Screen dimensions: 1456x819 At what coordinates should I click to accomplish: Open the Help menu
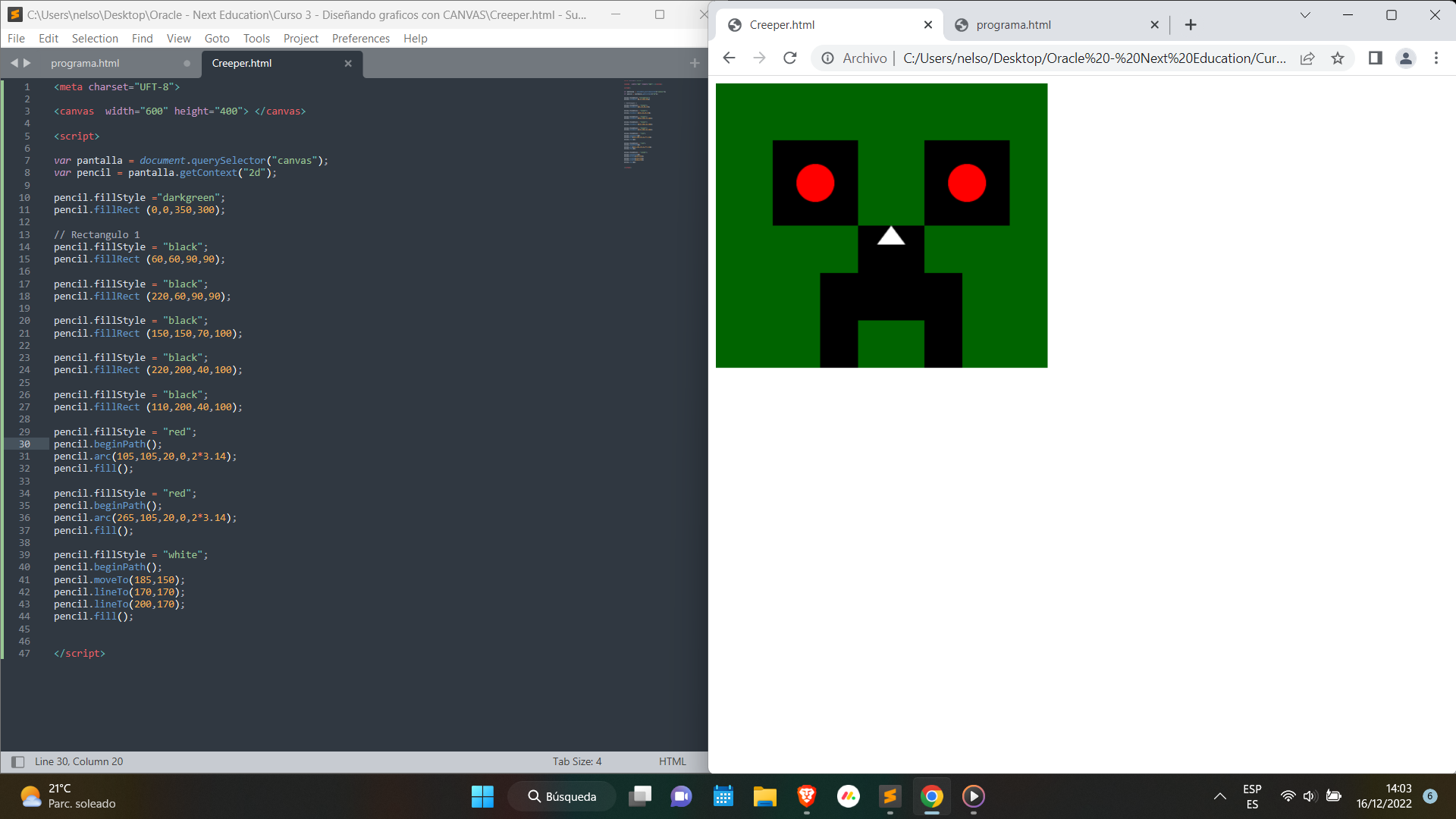click(416, 39)
